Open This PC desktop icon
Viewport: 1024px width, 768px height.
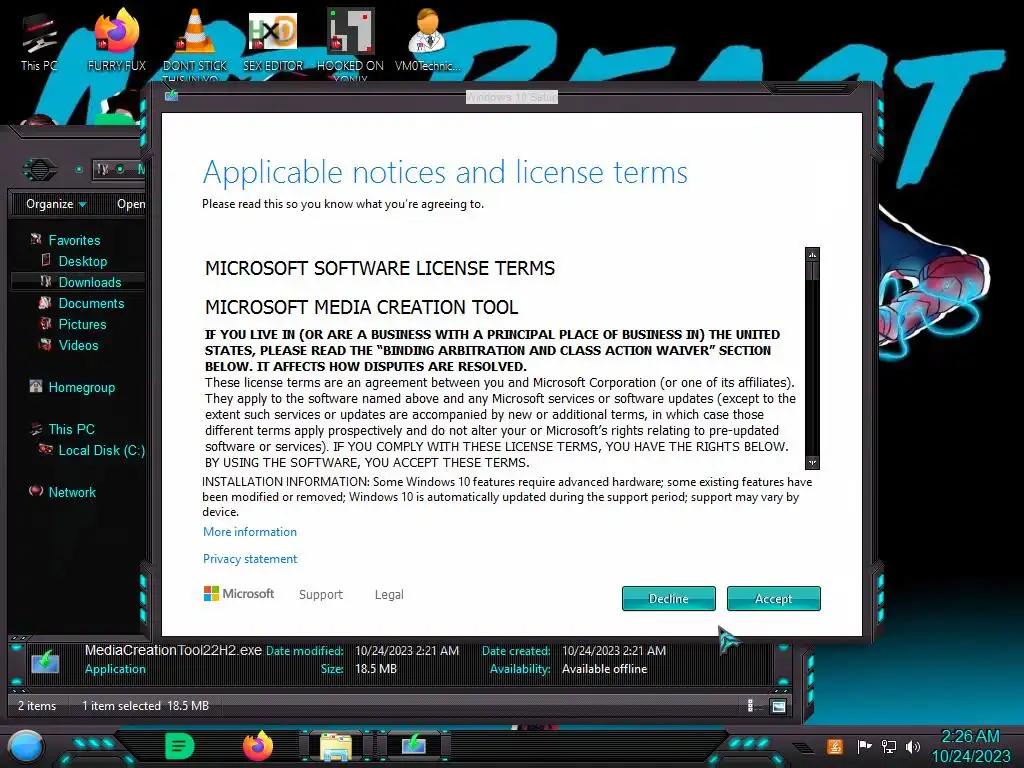39,42
